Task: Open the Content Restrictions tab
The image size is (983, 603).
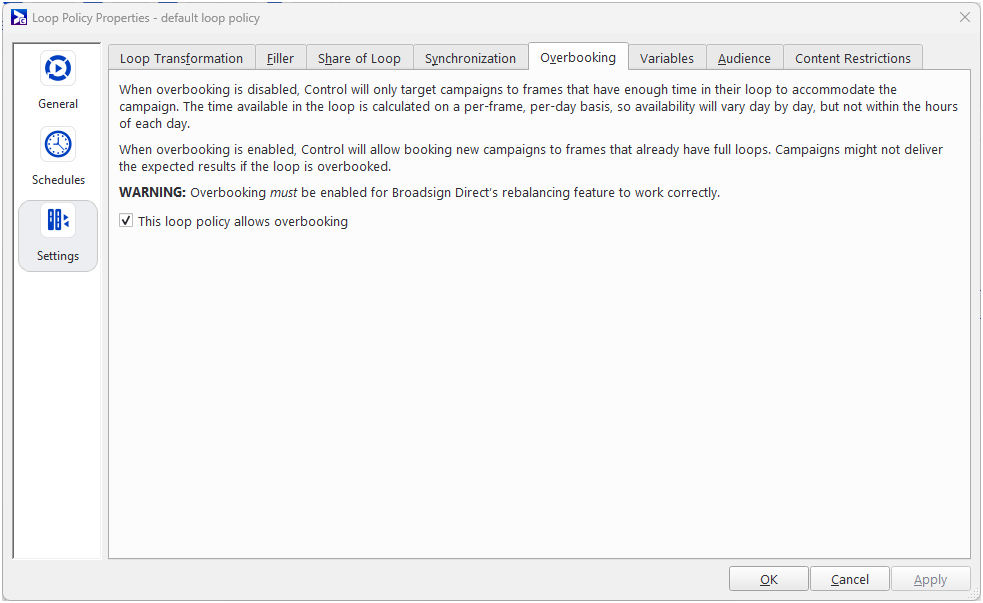Action: [x=853, y=58]
